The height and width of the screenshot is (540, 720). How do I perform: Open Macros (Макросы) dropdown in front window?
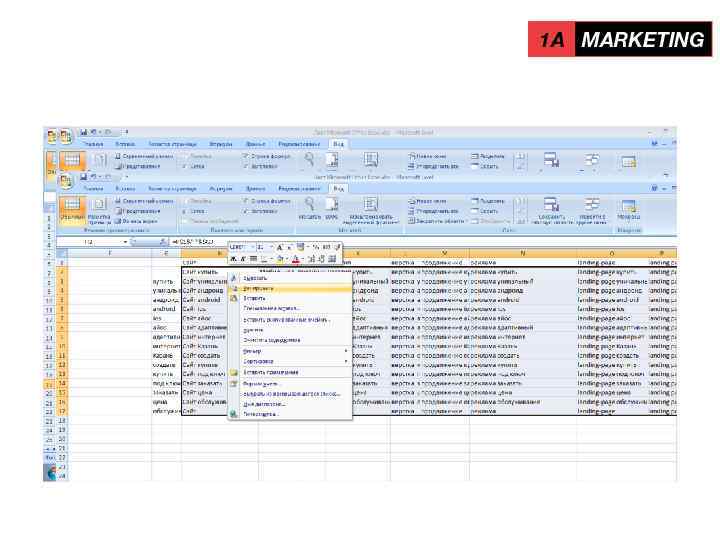(629, 210)
